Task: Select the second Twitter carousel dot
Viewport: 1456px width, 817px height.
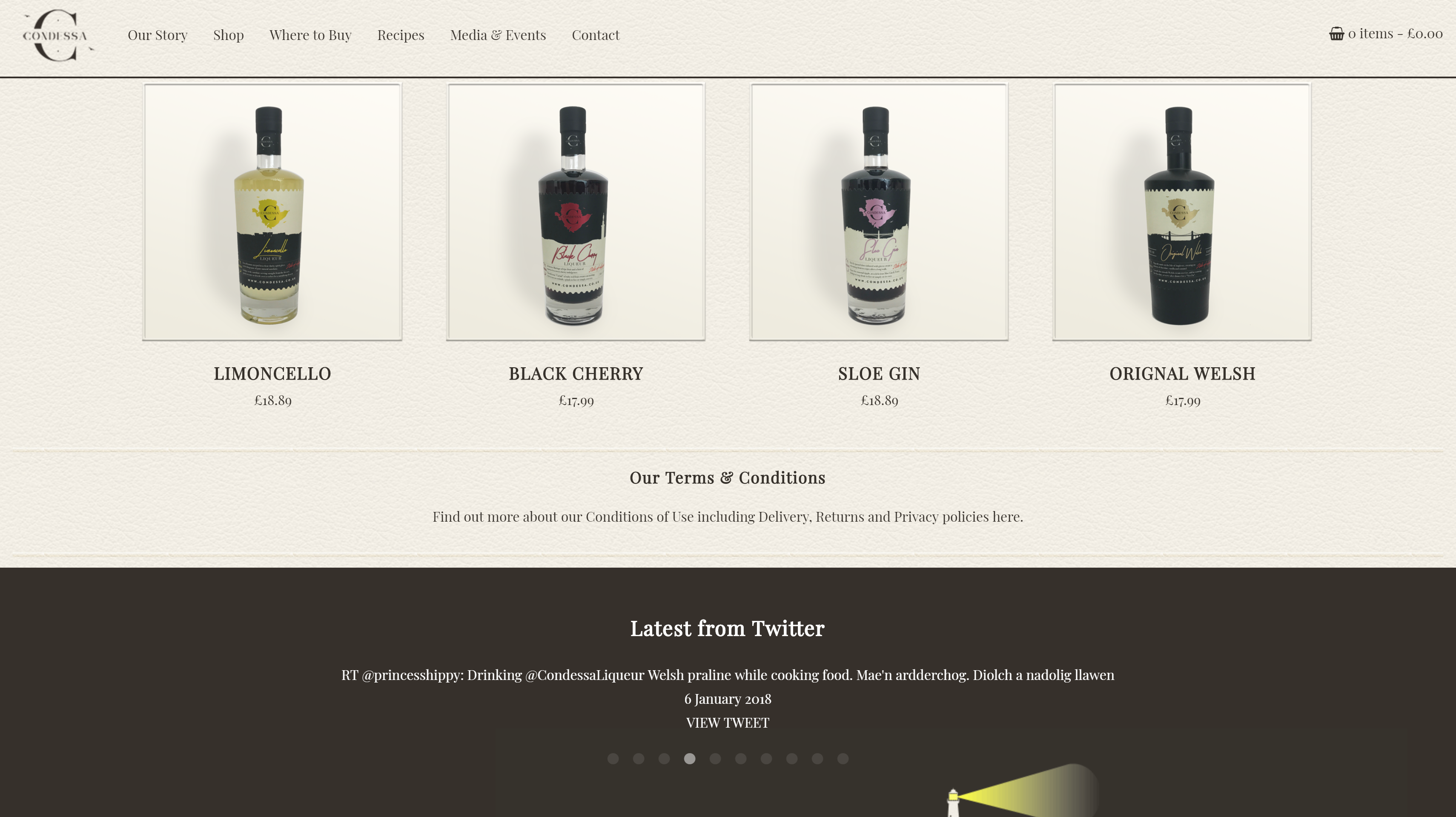Action: tap(638, 759)
